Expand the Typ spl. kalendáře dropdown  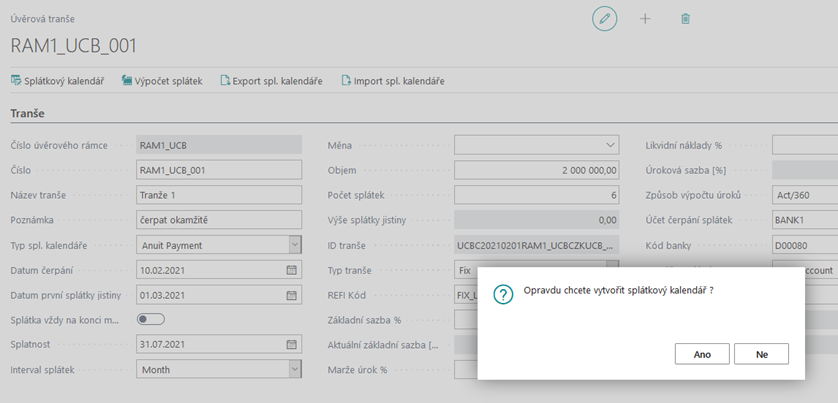click(x=294, y=244)
